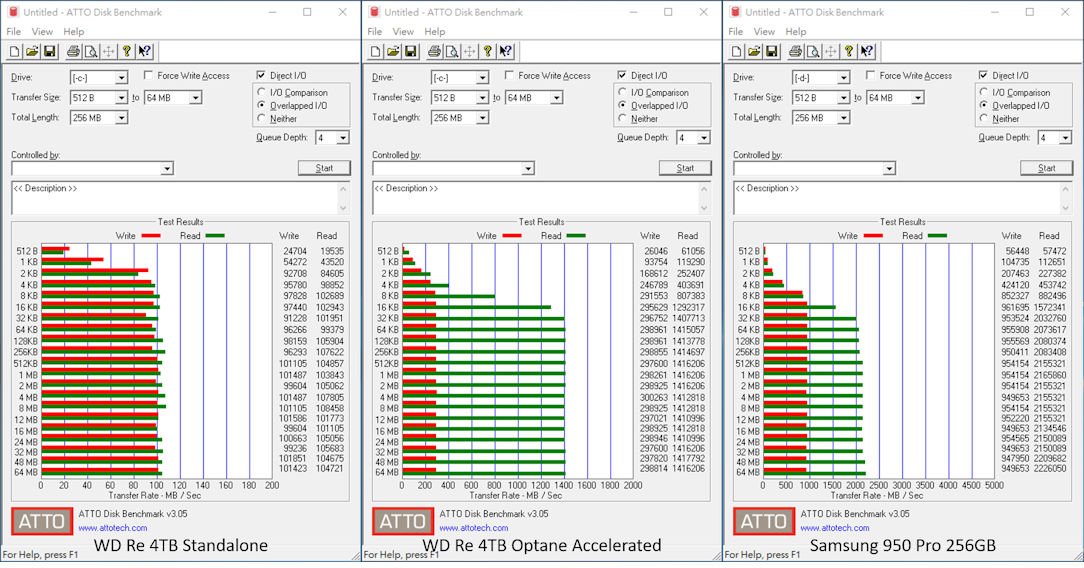Select the Neither radio in the right window
The image size is (1084, 568).
(984, 118)
